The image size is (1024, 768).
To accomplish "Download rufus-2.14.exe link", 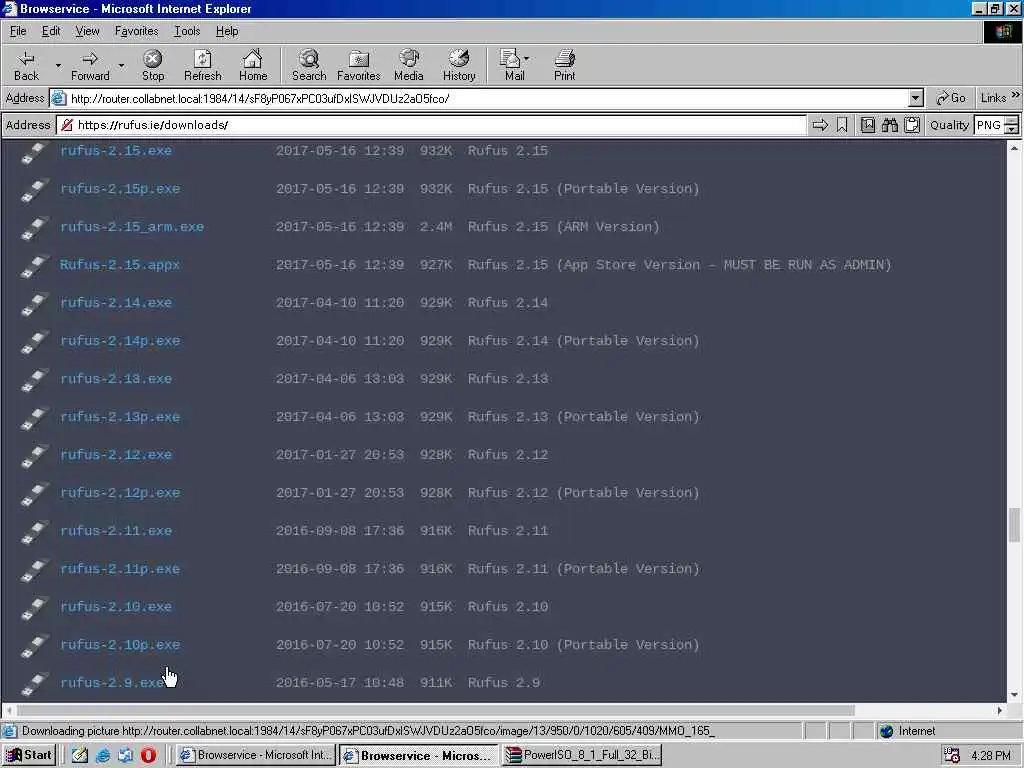I will pyautogui.click(x=116, y=302).
